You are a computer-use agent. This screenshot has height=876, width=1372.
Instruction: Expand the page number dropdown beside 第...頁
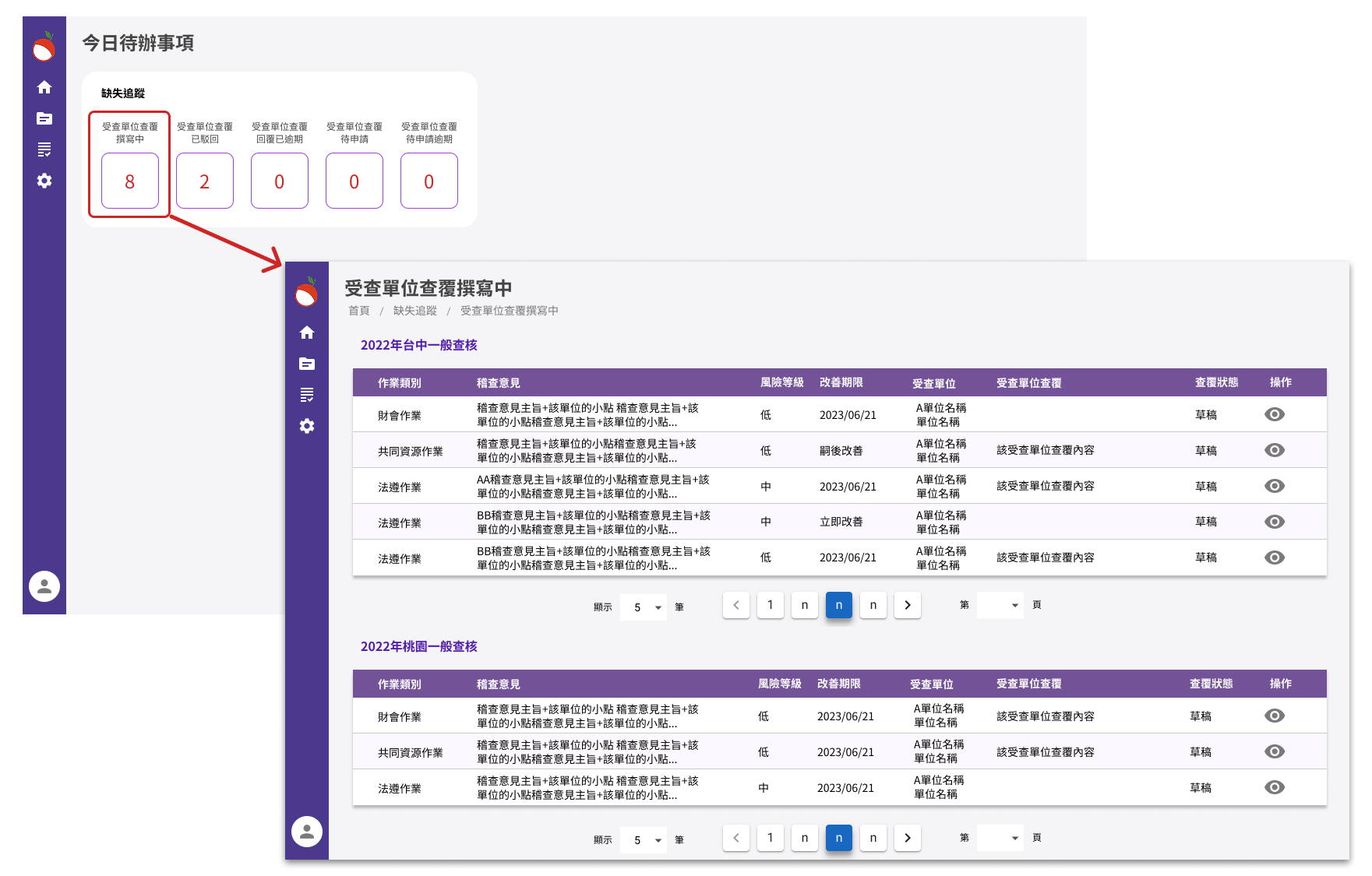pyautogui.click(x=1000, y=605)
